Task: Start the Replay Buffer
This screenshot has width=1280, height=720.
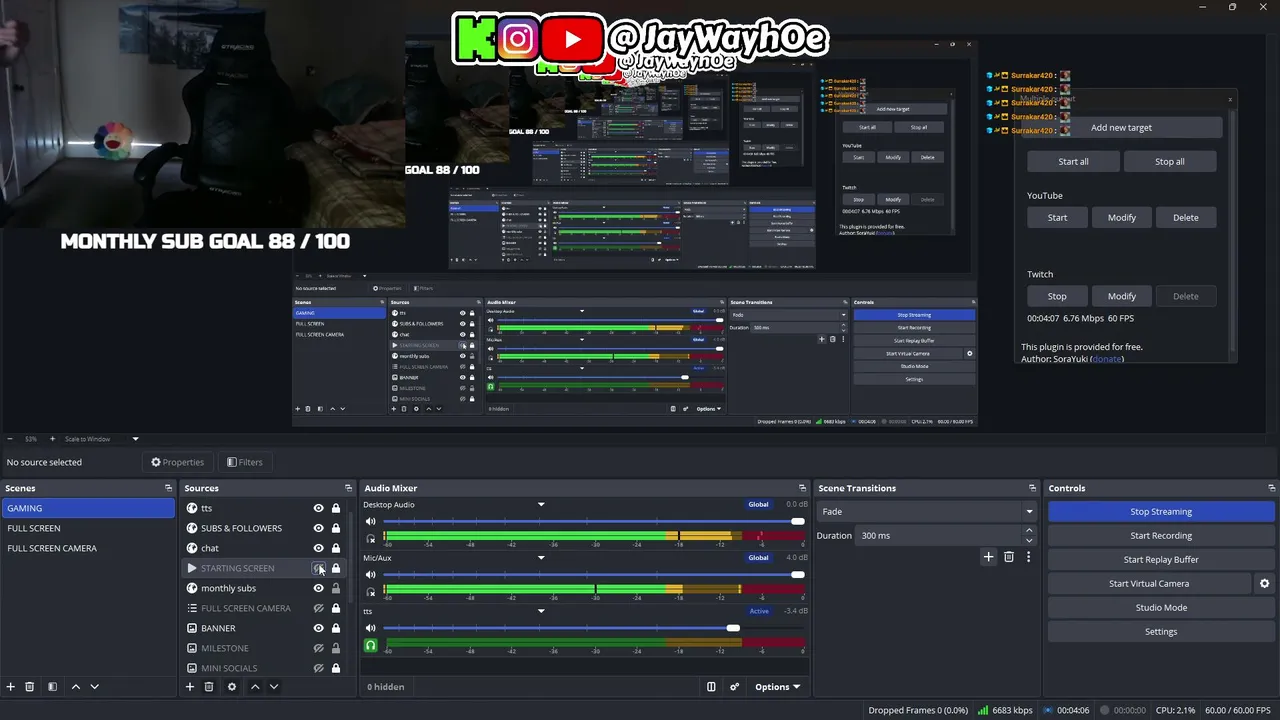Action: tap(1161, 560)
